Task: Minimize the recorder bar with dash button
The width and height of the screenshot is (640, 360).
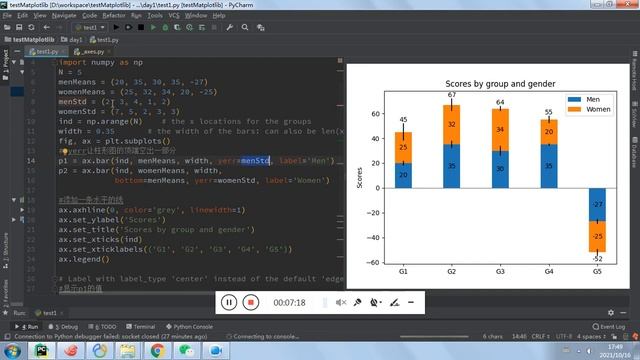Action: pyautogui.click(x=411, y=302)
